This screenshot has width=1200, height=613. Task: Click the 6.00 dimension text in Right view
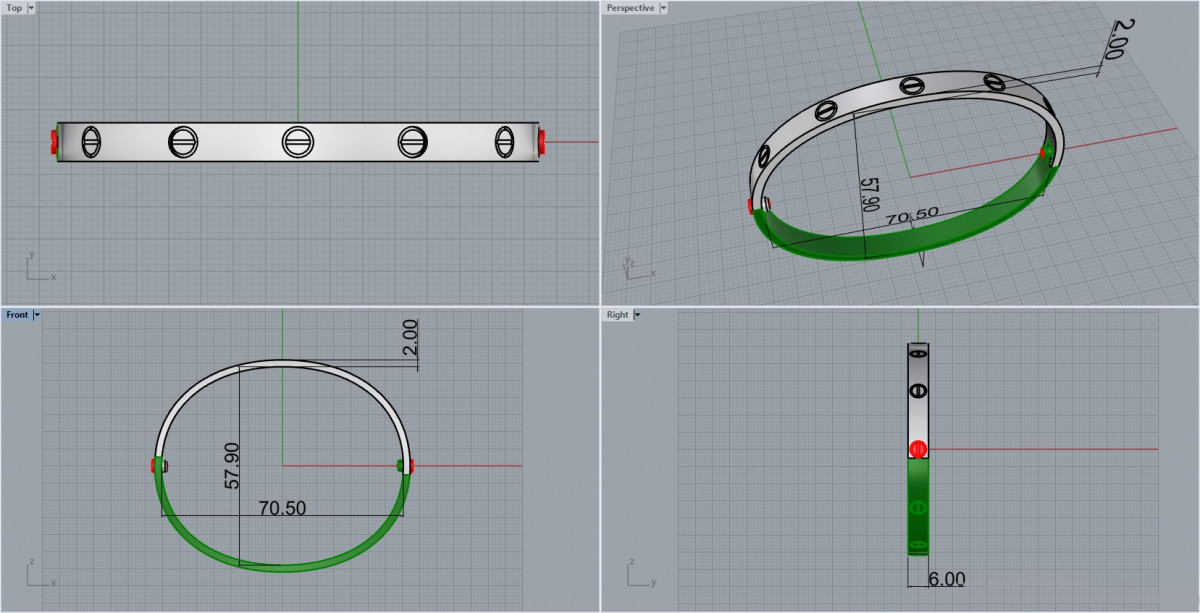[x=946, y=579]
